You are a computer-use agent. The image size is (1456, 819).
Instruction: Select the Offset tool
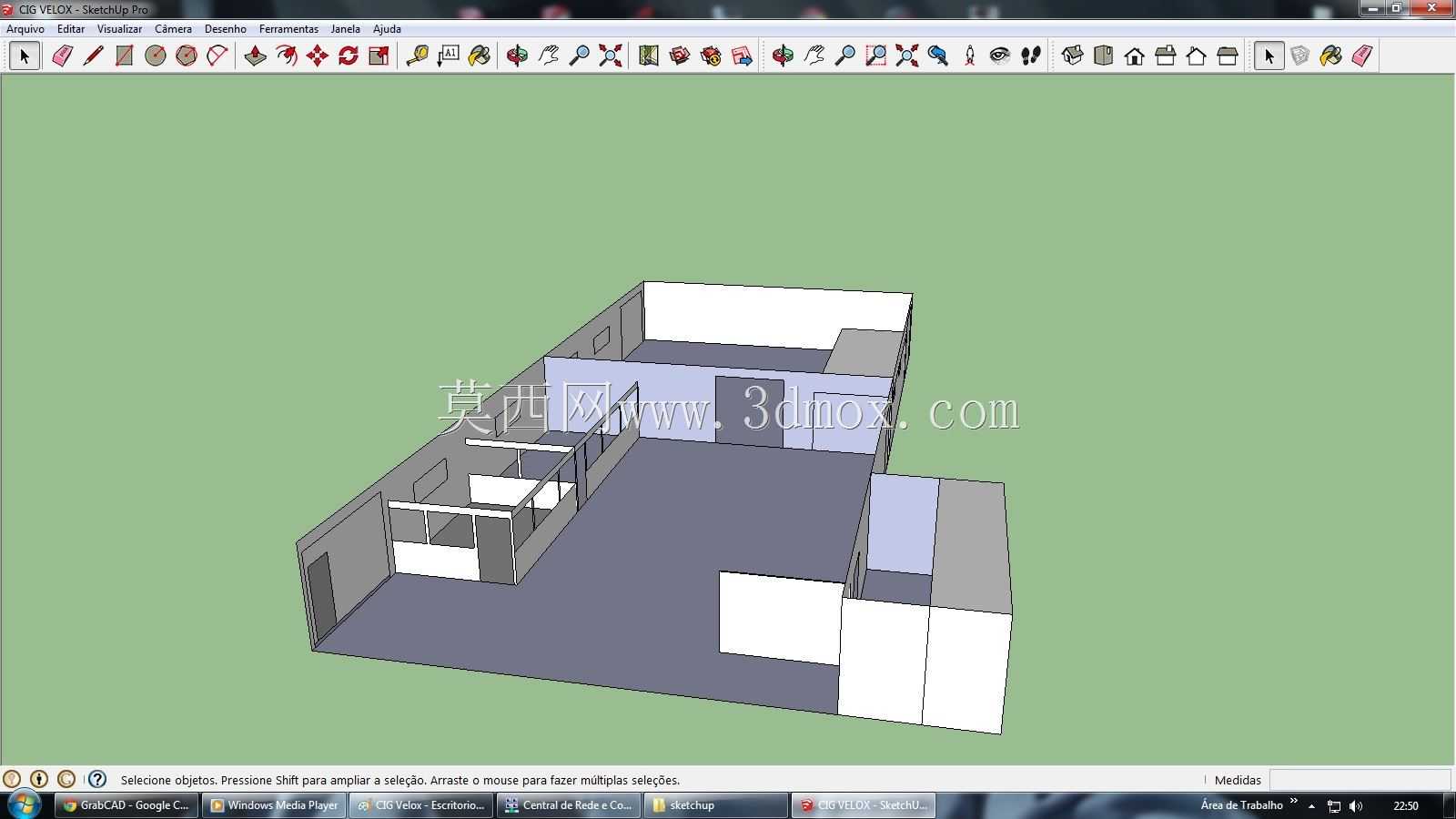286,56
